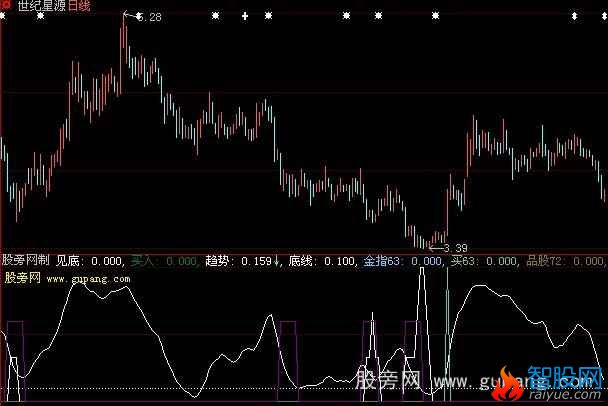608x406 pixels.
Task: Click the 趋势: 0.159 indicator value
Action: point(242,261)
